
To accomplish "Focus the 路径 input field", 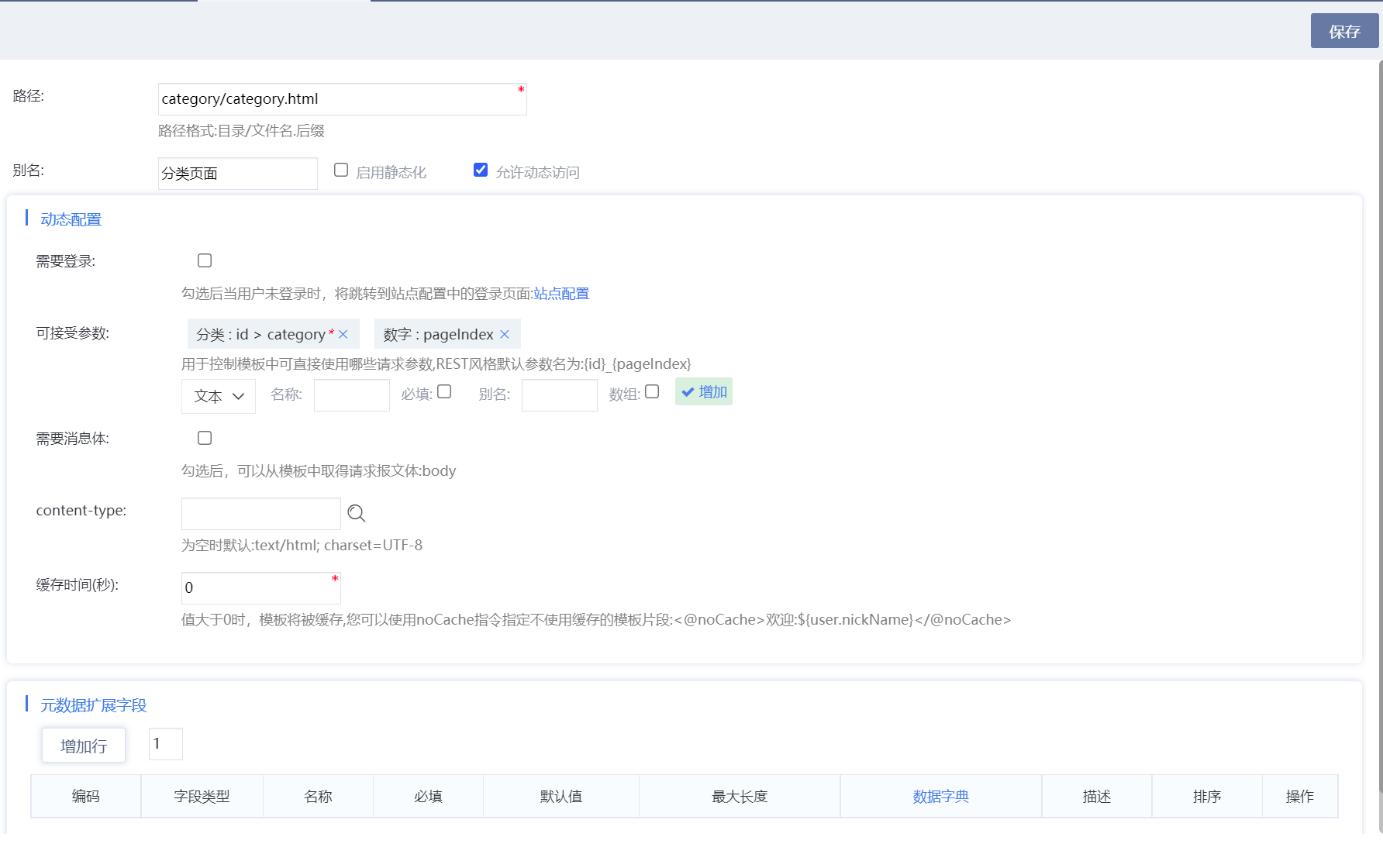I will pyautogui.click(x=338, y=99).
